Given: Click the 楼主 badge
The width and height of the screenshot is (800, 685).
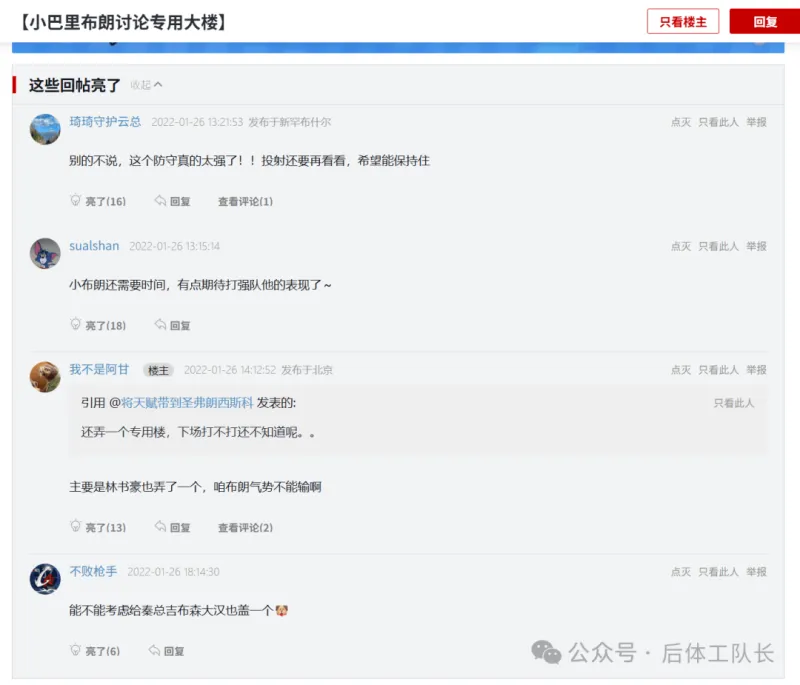Looking at the screenshot, I should point(158,370).
